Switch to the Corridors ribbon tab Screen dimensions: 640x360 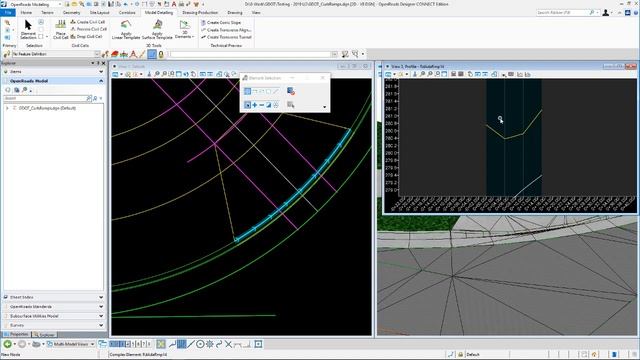(127, 13)
